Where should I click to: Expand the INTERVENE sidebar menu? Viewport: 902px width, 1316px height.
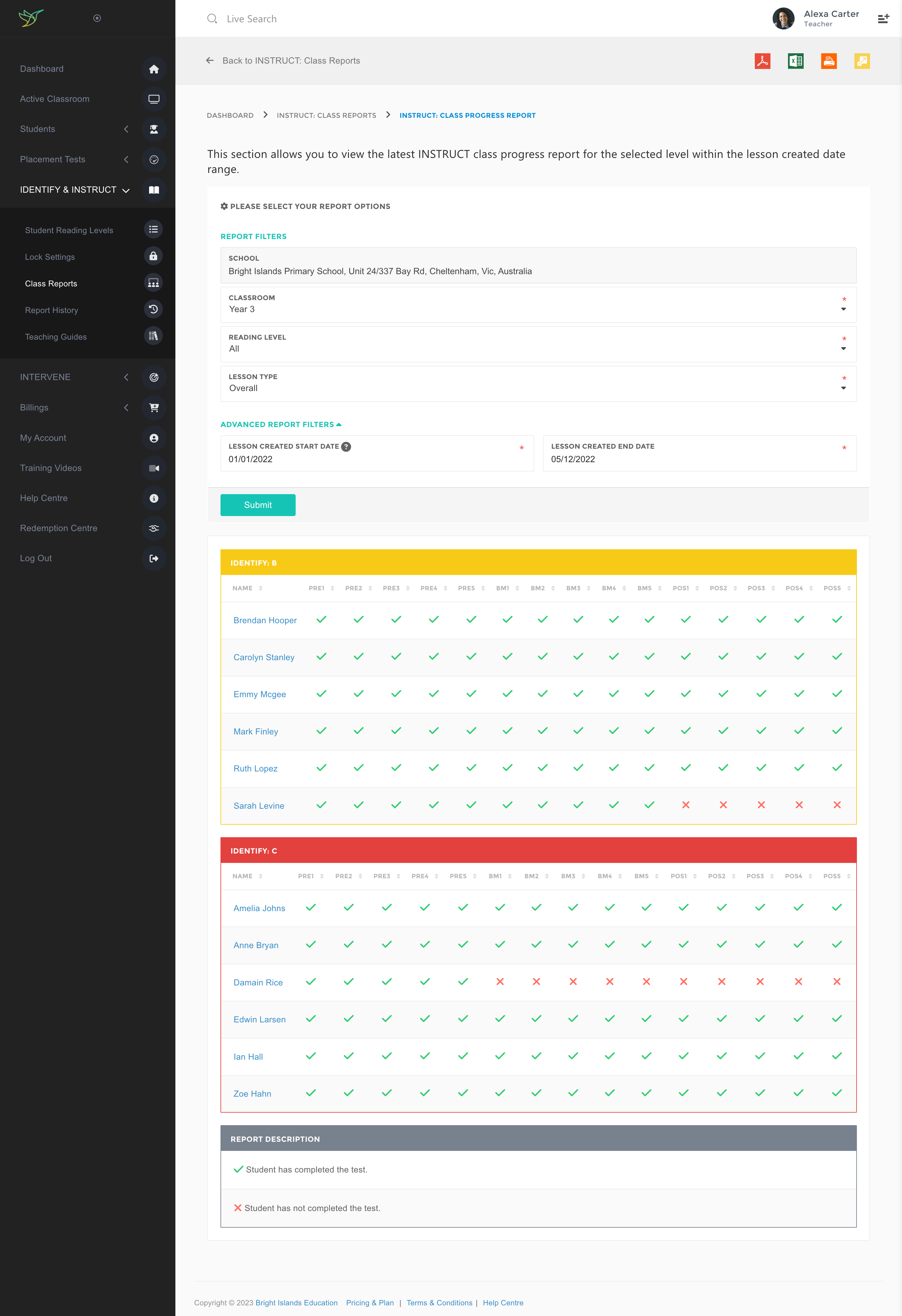click(45, 377)
